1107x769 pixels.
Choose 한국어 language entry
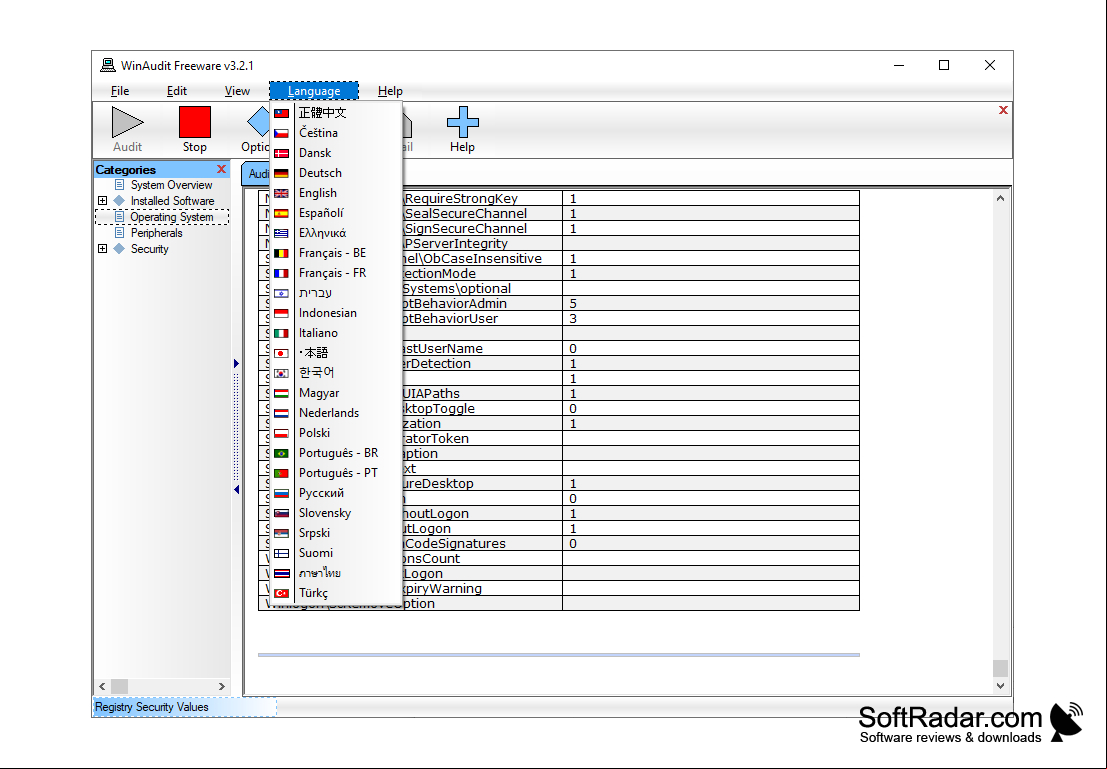tap(336, 373)
